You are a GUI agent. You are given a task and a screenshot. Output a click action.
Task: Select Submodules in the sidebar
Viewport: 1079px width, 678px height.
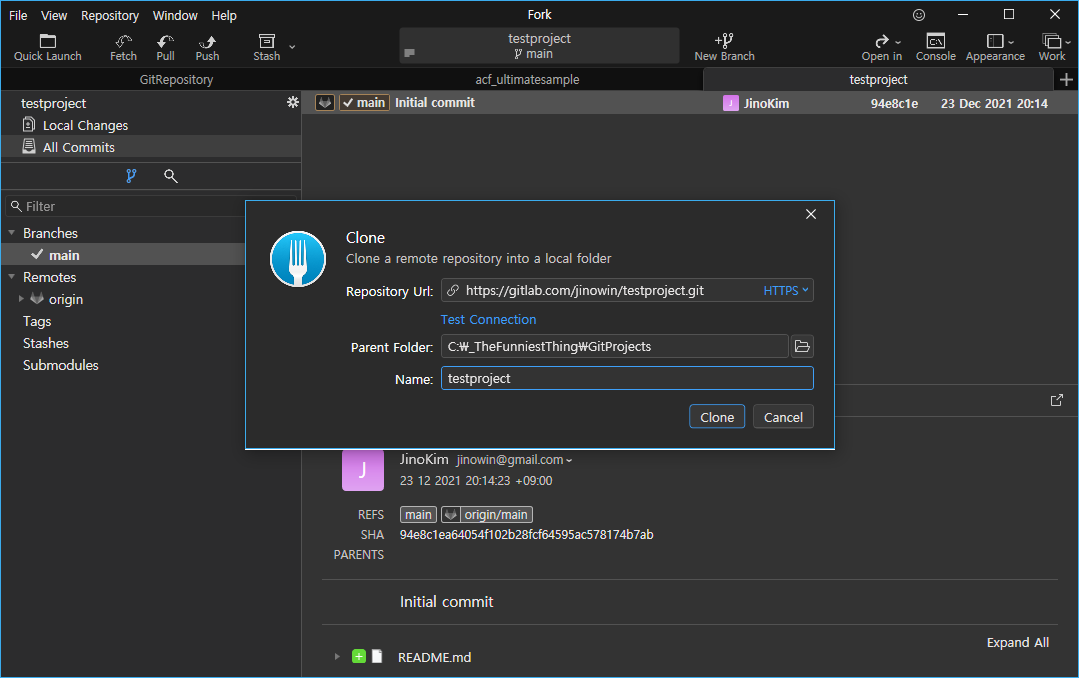[61, 366]
